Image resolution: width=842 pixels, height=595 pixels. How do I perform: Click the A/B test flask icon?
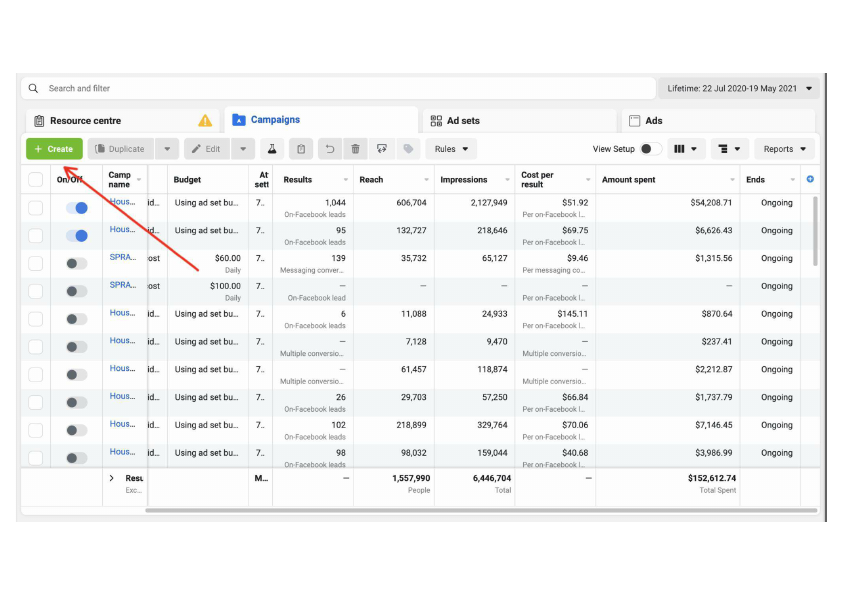coord(272,149)
